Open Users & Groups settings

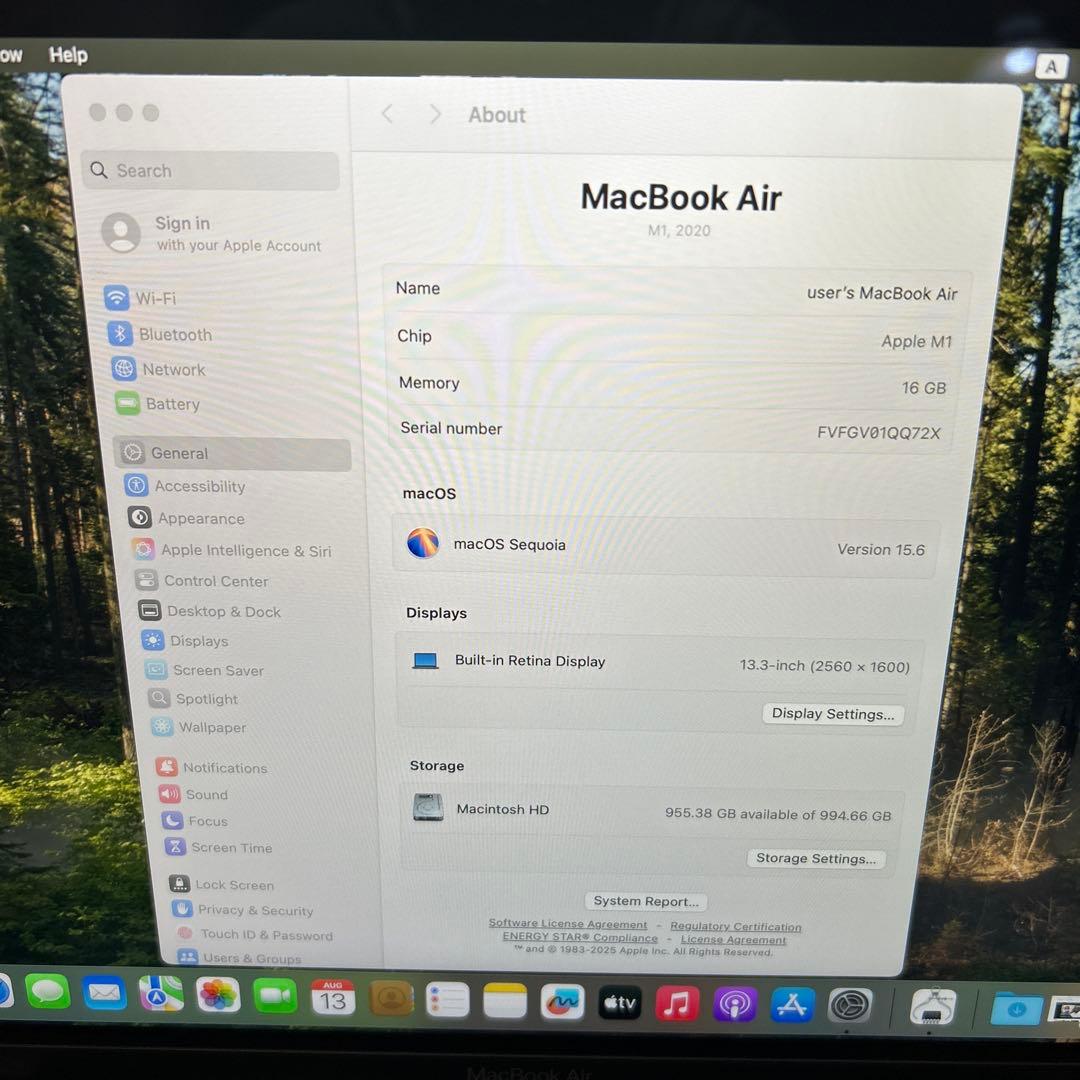(x=238, y=958)
